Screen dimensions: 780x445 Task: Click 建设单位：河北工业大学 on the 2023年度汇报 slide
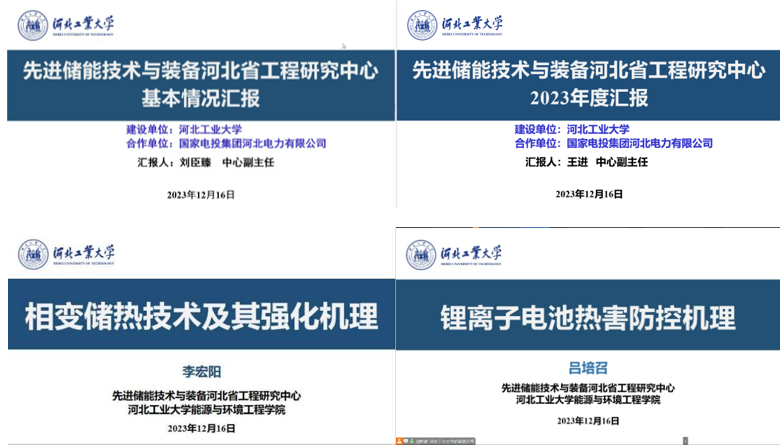coord(572,129)
